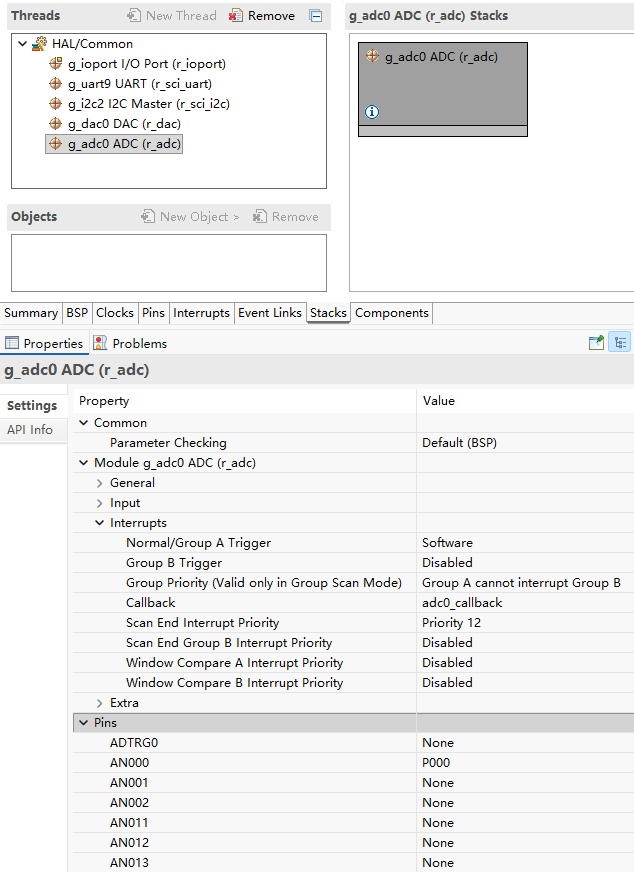Switch to the BSP tab
Image resolution: width=634 pixels, height=872 pixels.
pos(77,313)
